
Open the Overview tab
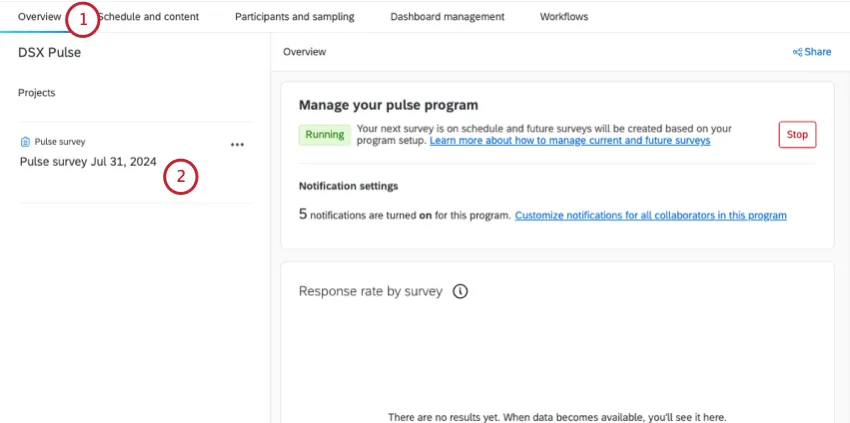(40, 17)
